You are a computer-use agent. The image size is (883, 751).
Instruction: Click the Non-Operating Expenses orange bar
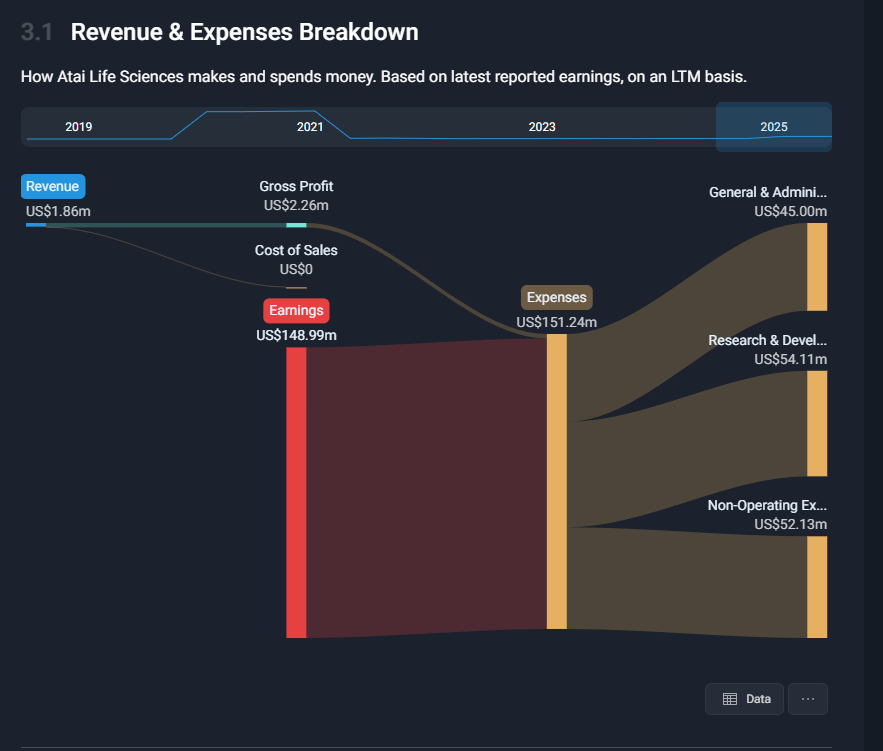[817, 587]
